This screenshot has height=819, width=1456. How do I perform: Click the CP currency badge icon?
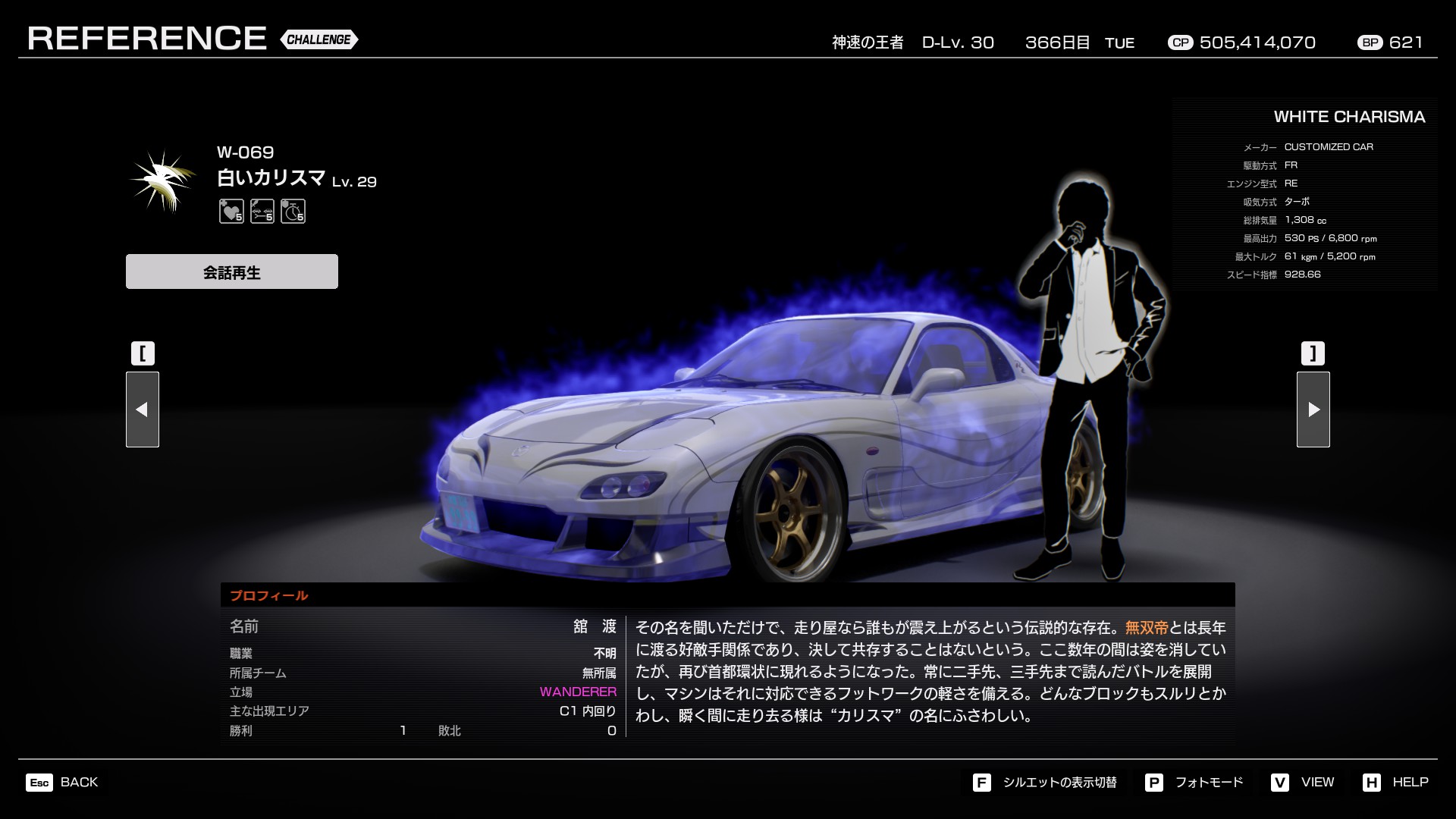[1180, 42]
